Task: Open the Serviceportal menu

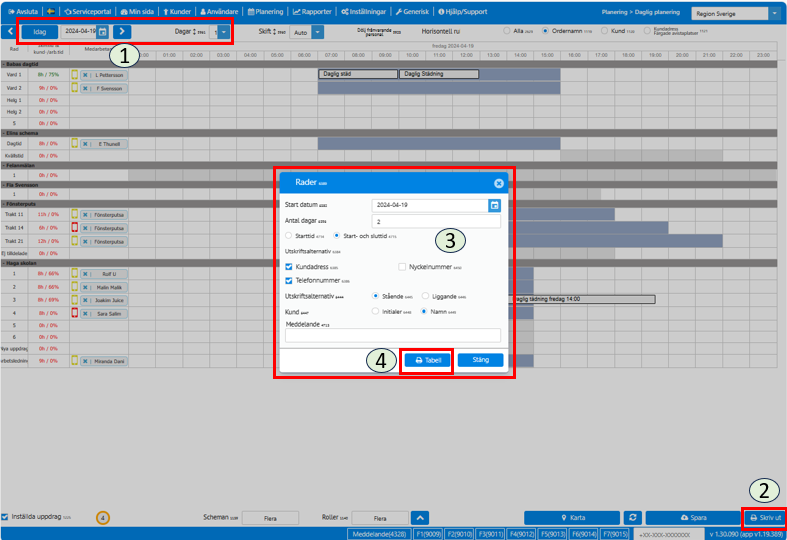Action: click(x=88, y=12)
